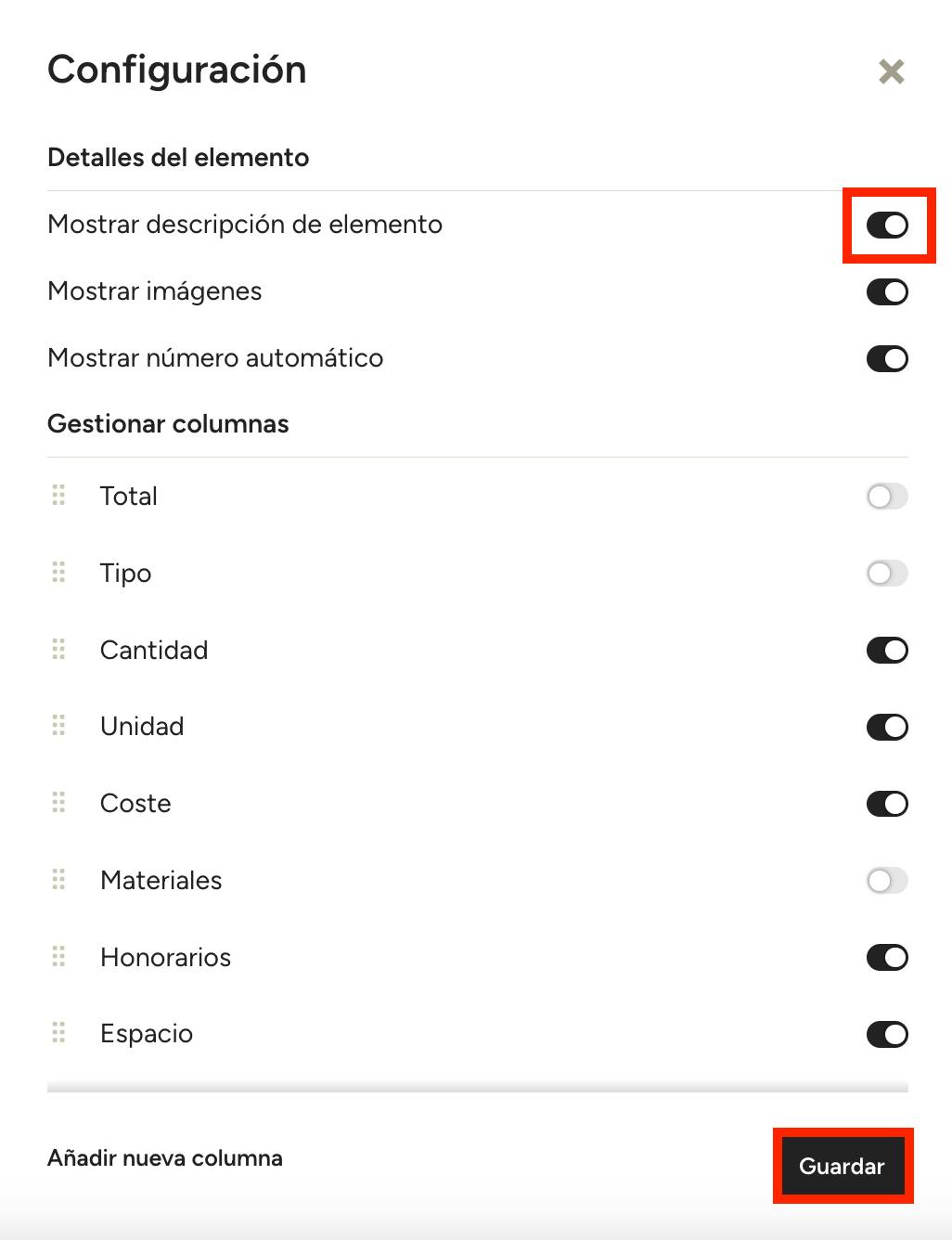This screenshot has height=1240, width=952.
Task: Click the drag handle beside Tipo
Action: click(58, 573)
